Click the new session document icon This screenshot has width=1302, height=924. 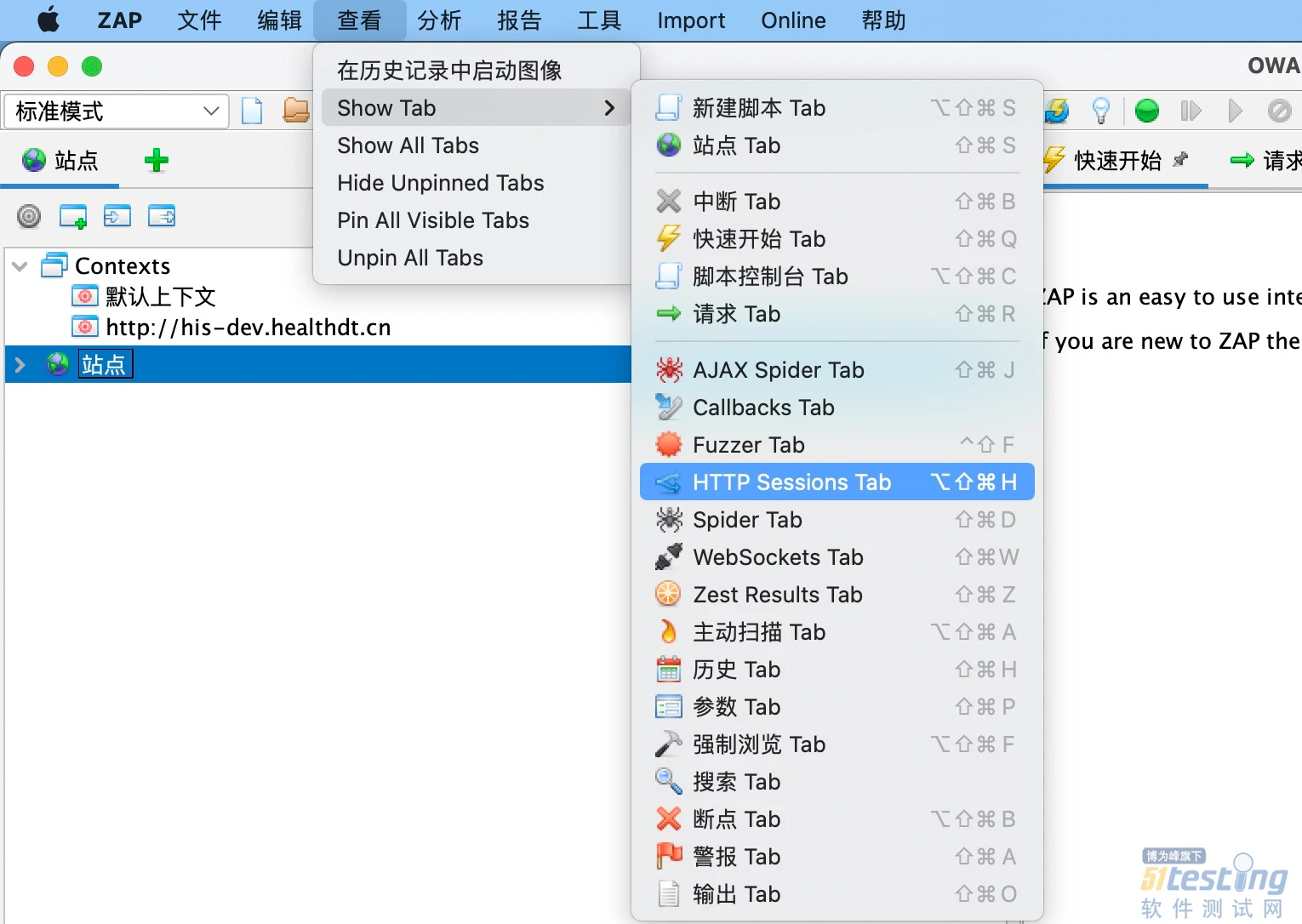pos(252,111)
